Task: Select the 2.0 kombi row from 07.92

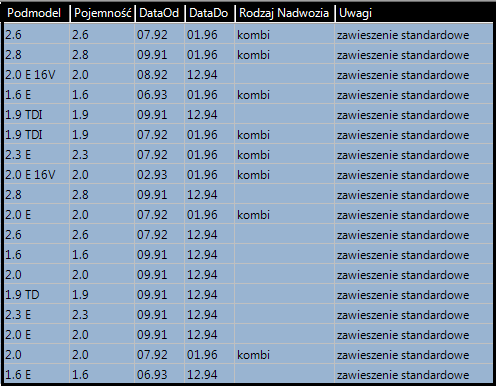Action: coord(248,354)
